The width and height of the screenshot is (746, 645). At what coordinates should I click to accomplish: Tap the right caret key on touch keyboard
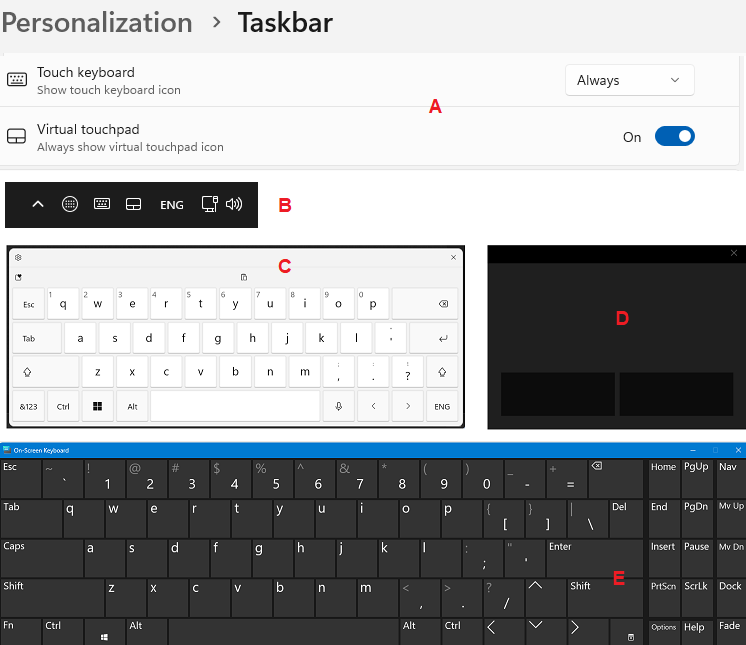click(408, 406)
